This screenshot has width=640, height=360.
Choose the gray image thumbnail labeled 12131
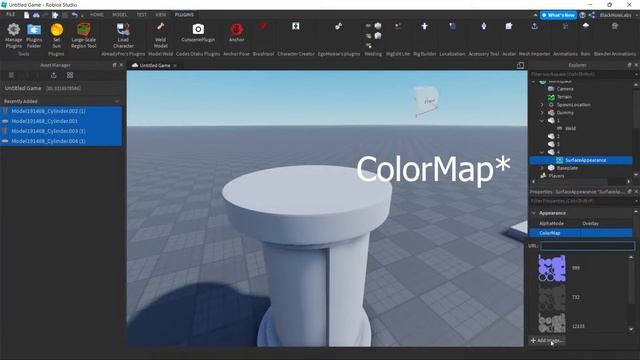point(552,323)
